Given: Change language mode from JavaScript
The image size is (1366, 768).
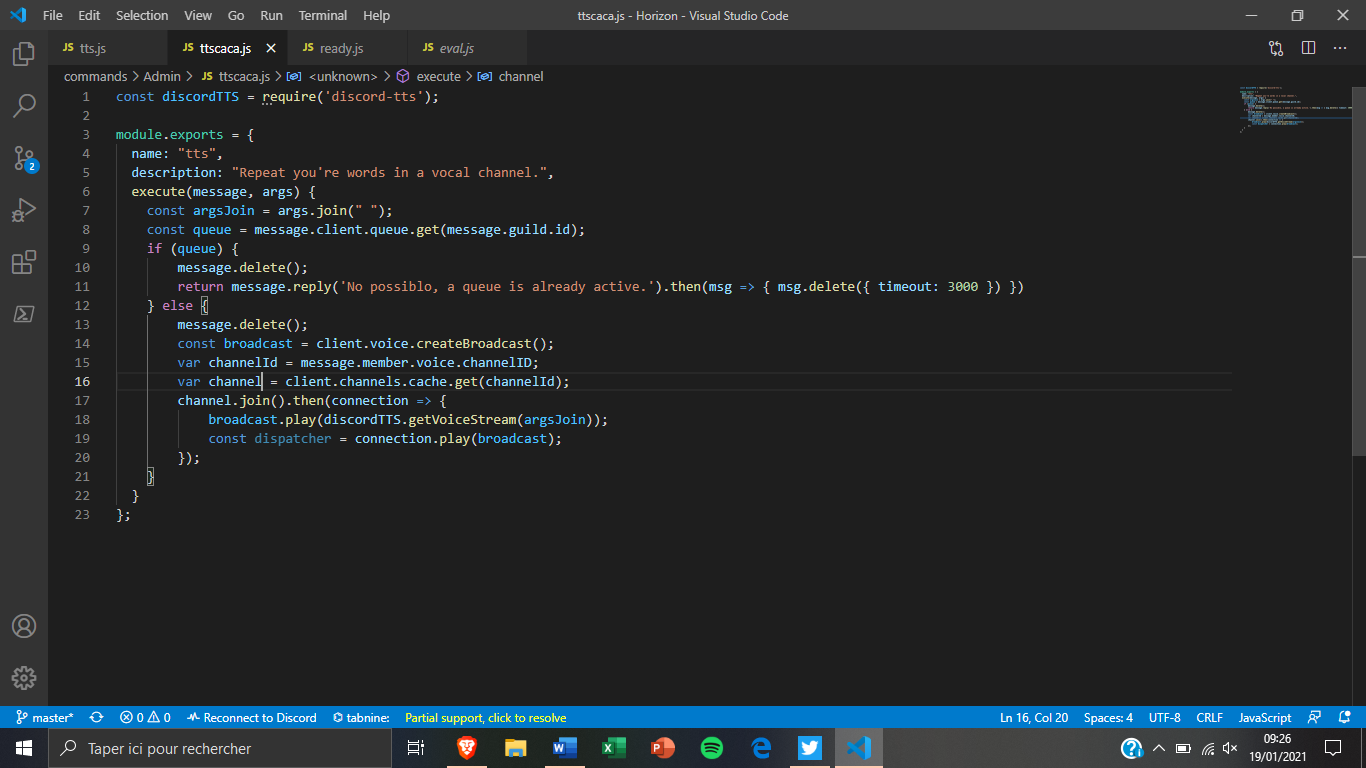Looking at the screenshot, I should (x=1265, y=718).
